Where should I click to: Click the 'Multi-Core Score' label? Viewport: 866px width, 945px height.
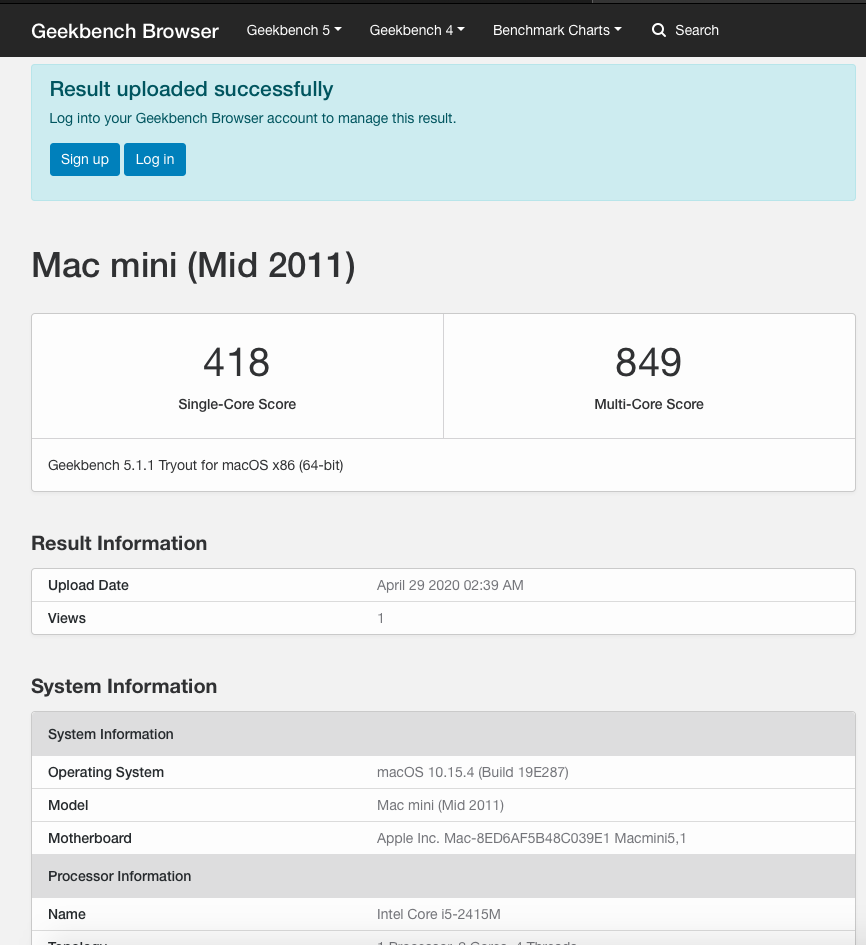(x=648, y=404)
